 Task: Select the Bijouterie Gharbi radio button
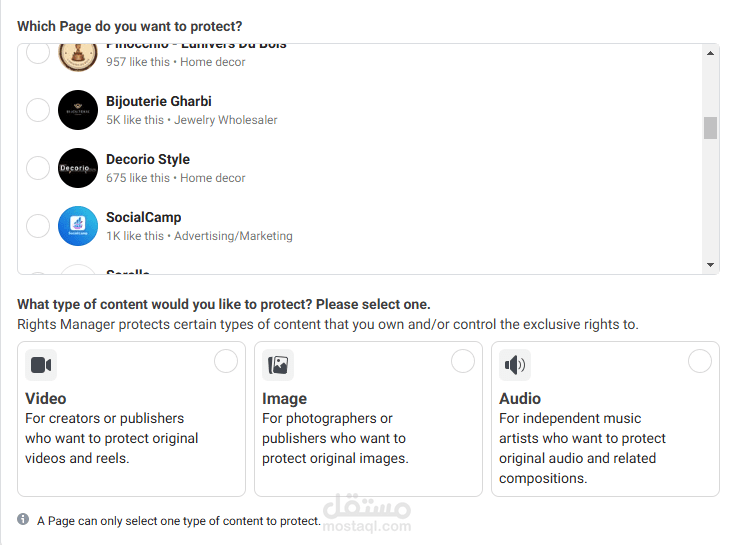38,110
